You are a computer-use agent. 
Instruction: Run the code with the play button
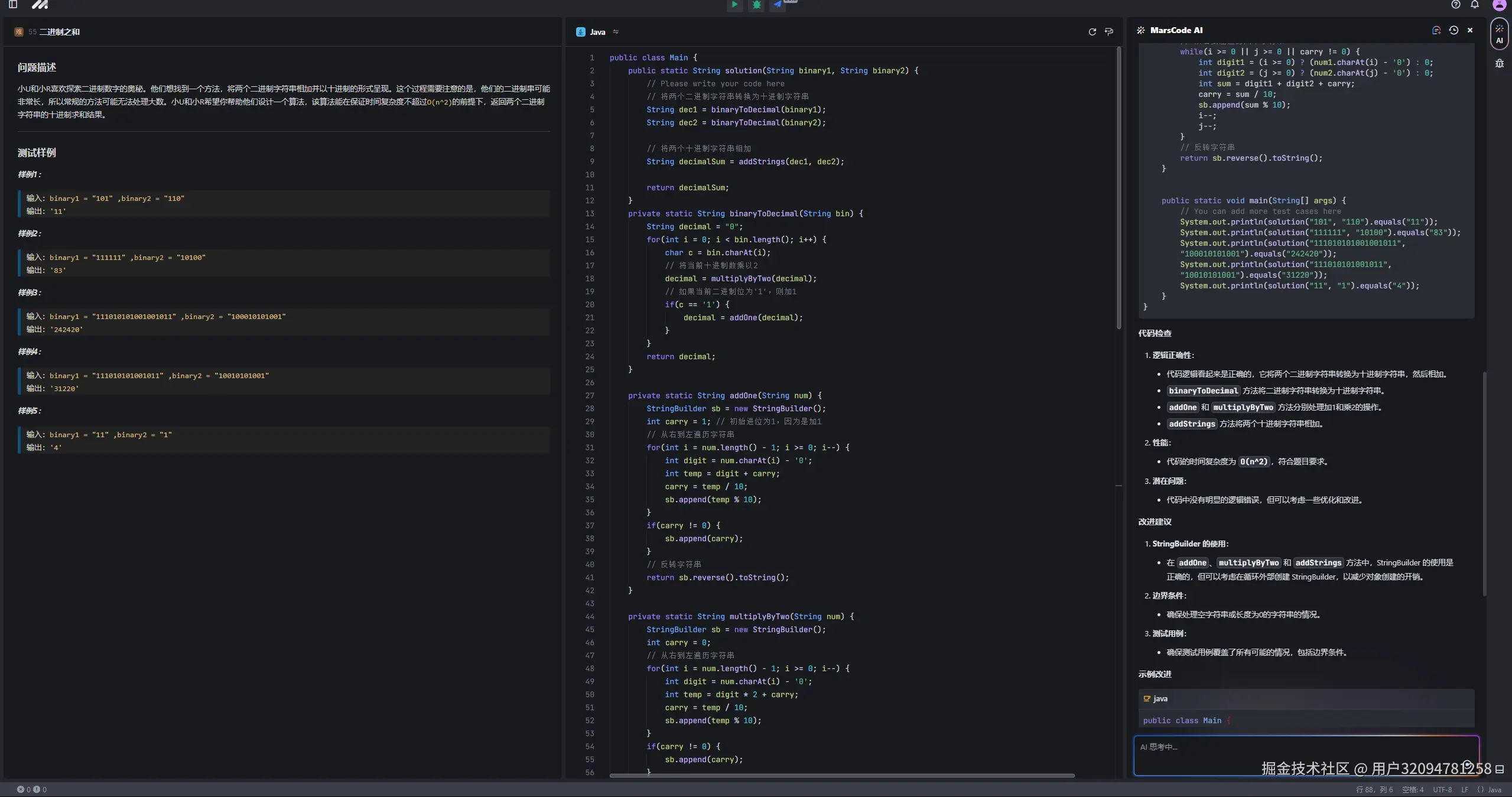point(734,5)
